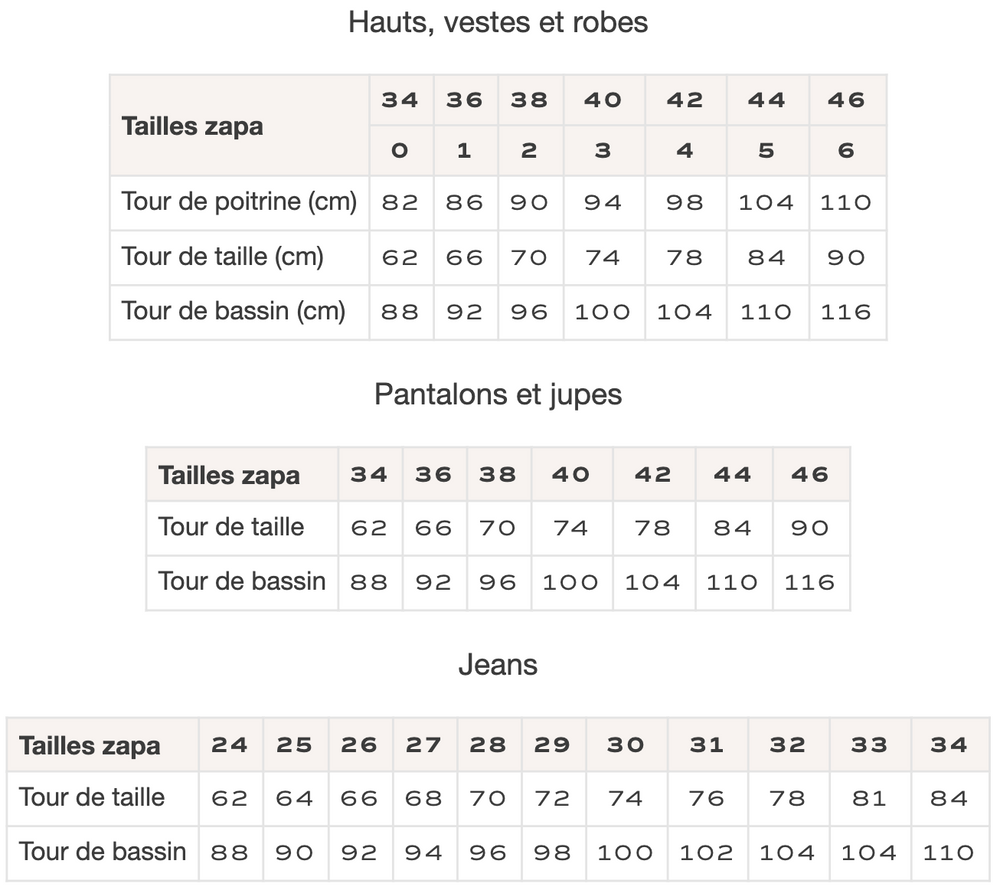Select the "Tour de poitrine (cm)" row label
1000x890 pixels.
(239, 202)
